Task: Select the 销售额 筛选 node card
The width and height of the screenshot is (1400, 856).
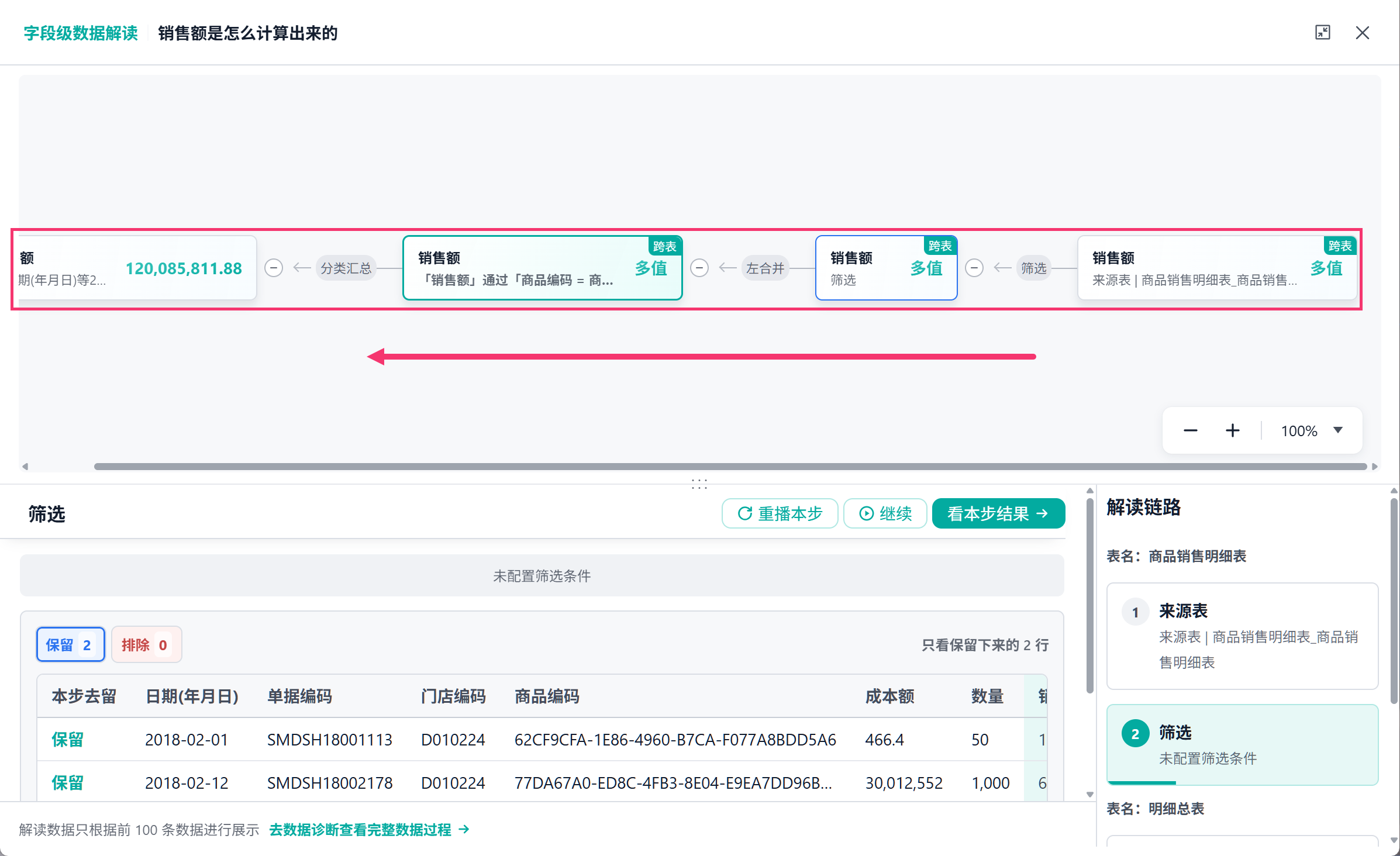Action: (x=886, y=268)
